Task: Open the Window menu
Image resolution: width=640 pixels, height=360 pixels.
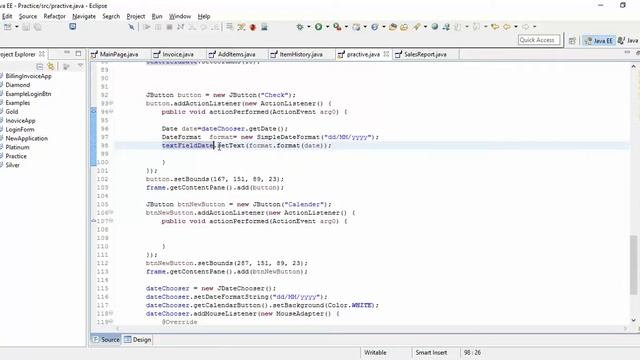Action: (x=180, y=16)
